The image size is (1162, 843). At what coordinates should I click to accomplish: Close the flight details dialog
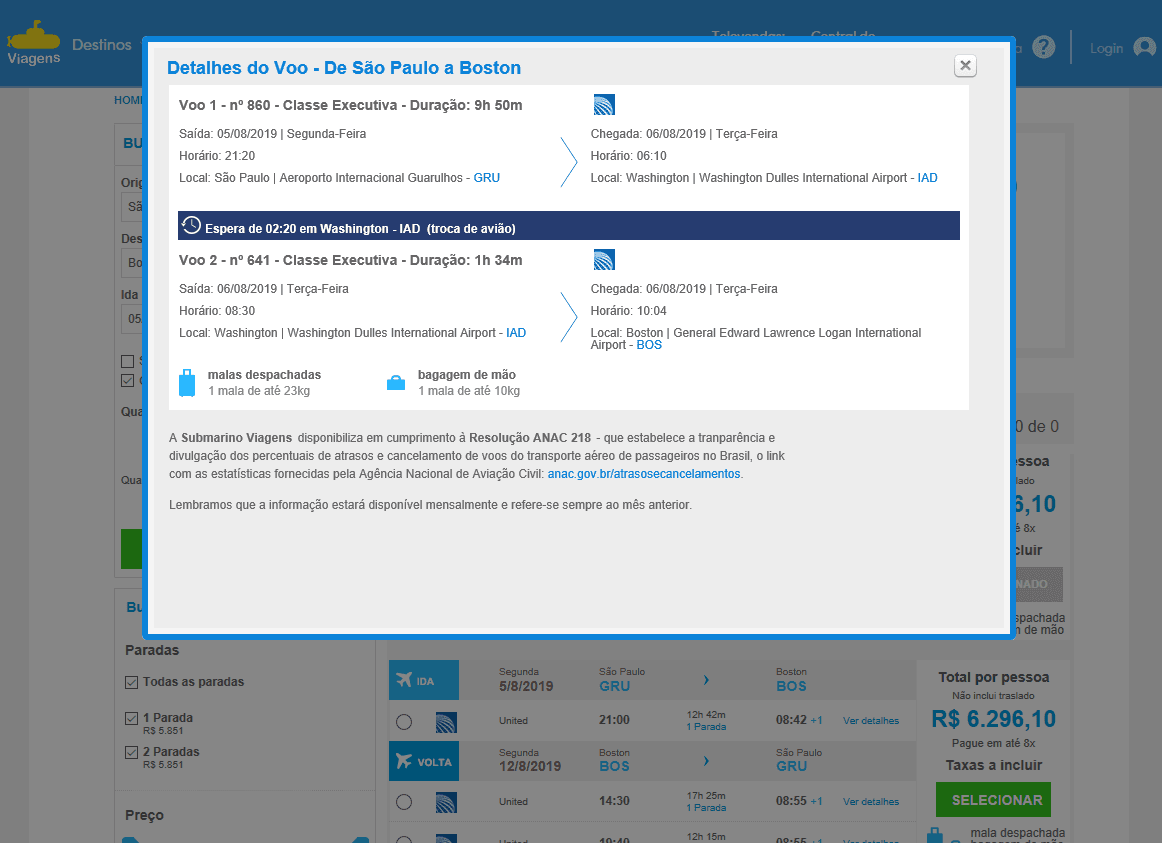(965, 66)
